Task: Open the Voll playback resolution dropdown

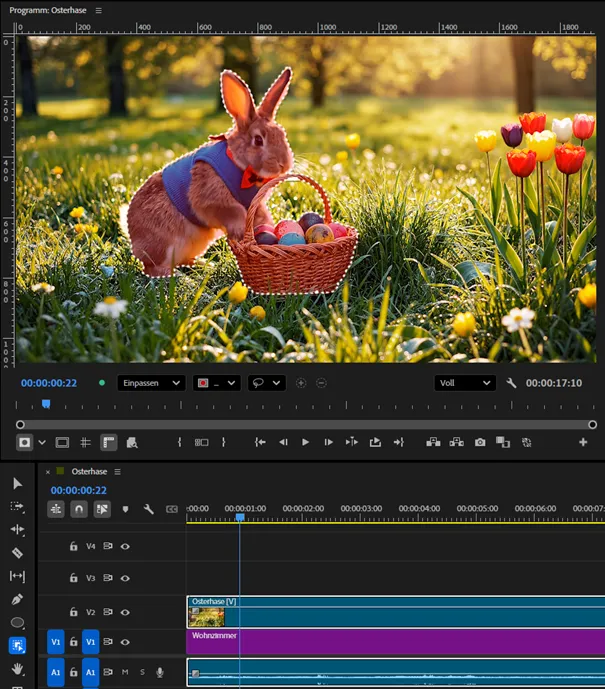Action: tap(465, 383)
